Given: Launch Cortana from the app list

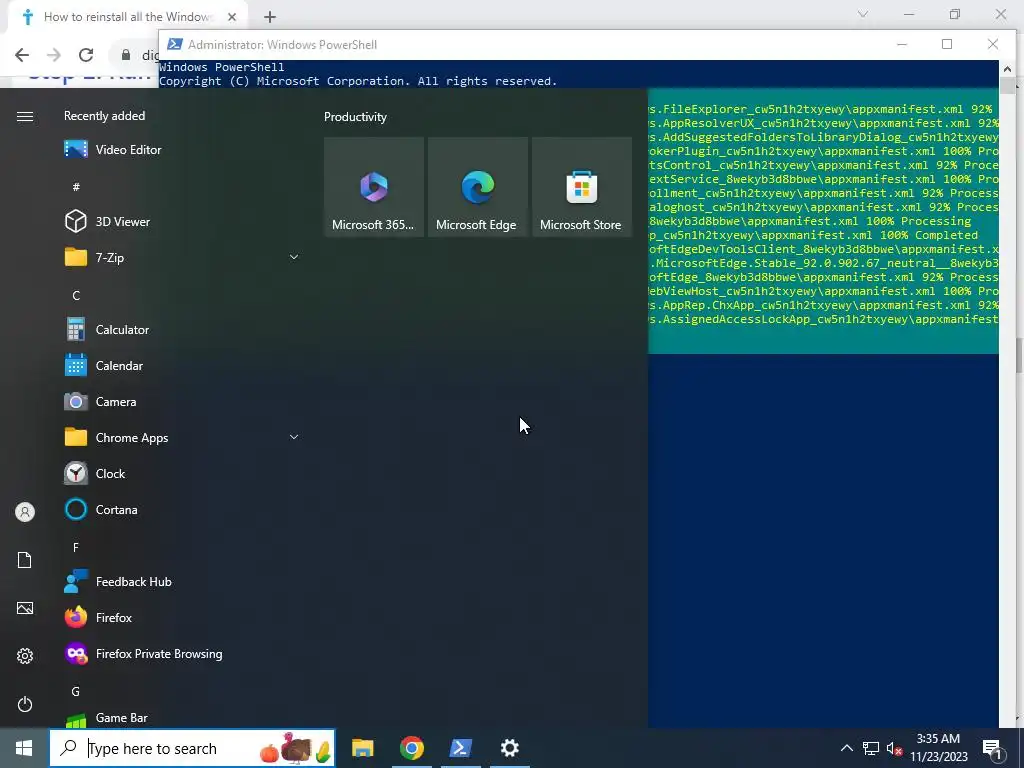Looking at the screenshot, I should 181,509.
